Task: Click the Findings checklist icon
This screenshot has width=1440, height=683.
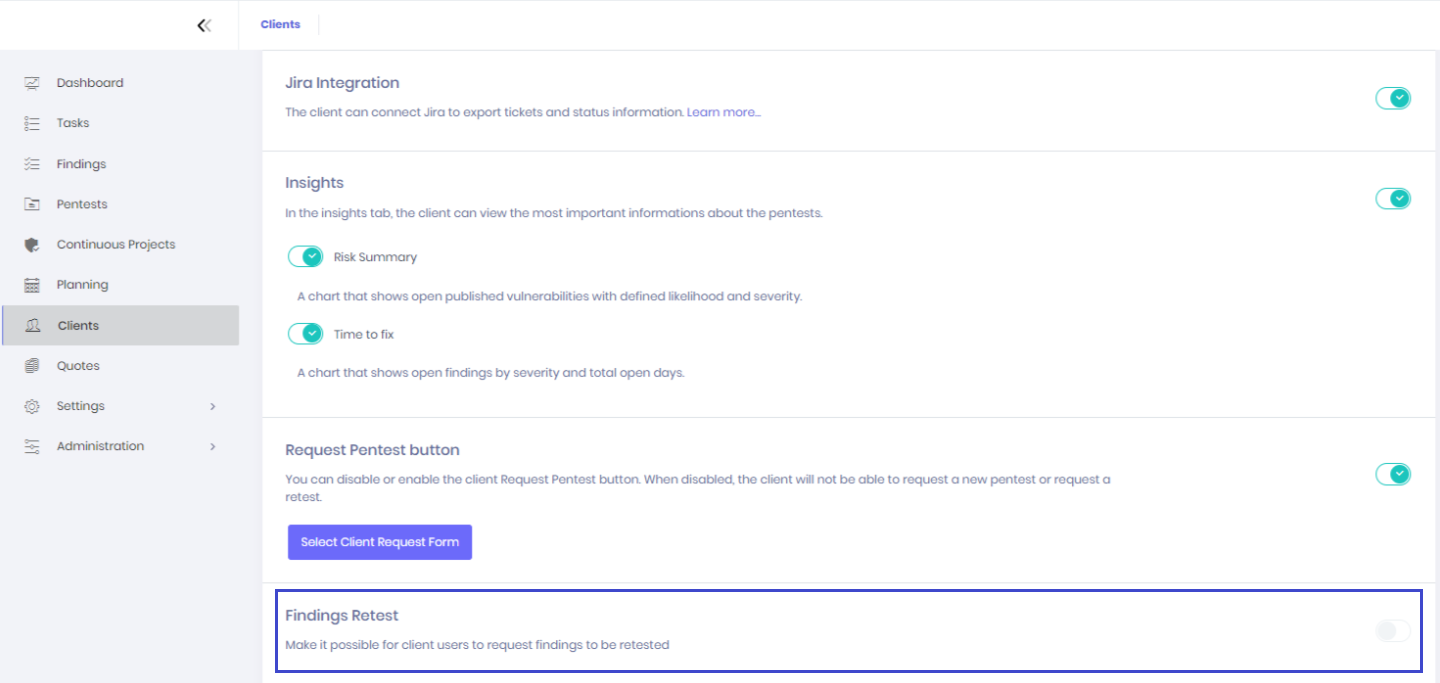Action: 32,164
